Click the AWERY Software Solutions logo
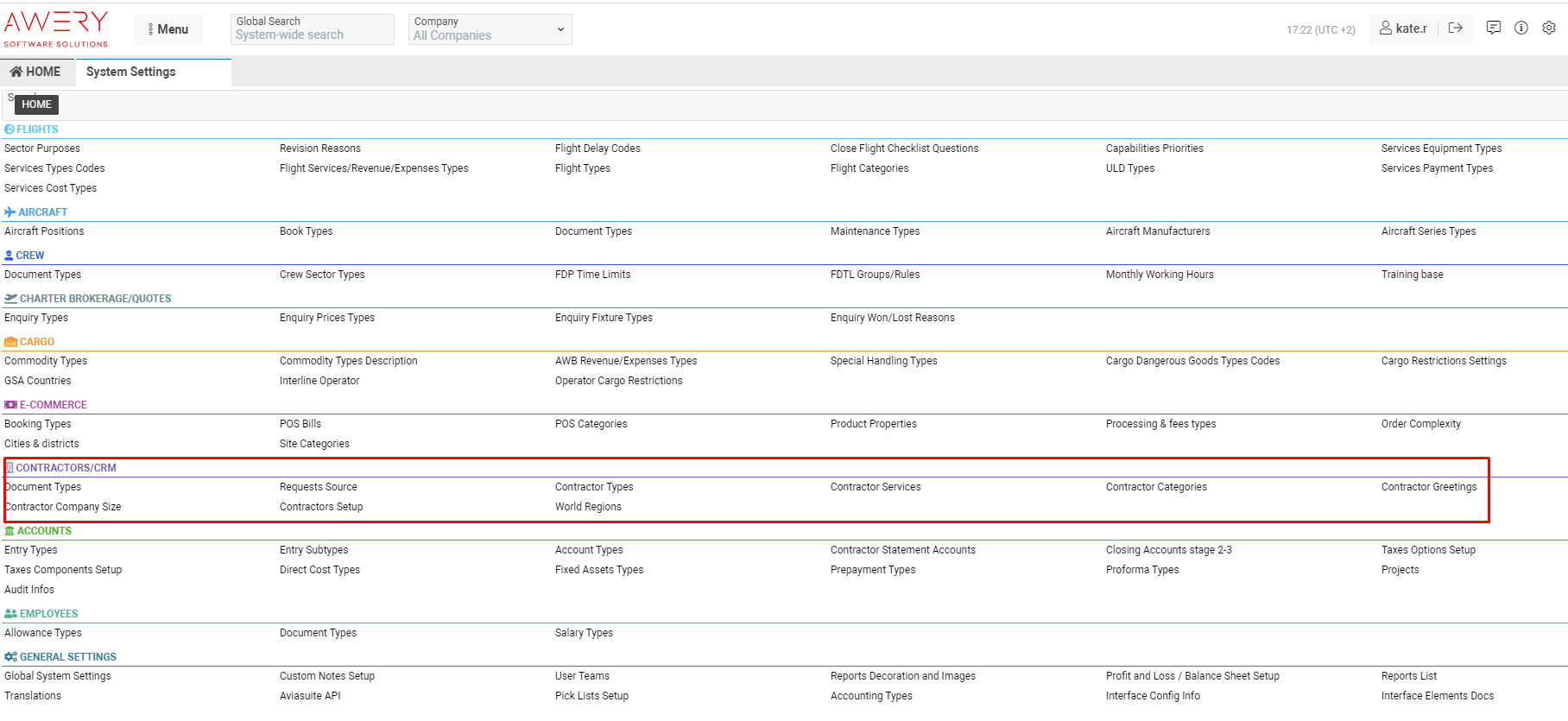This screenshot has height=721, width=1568. point(56,28)
